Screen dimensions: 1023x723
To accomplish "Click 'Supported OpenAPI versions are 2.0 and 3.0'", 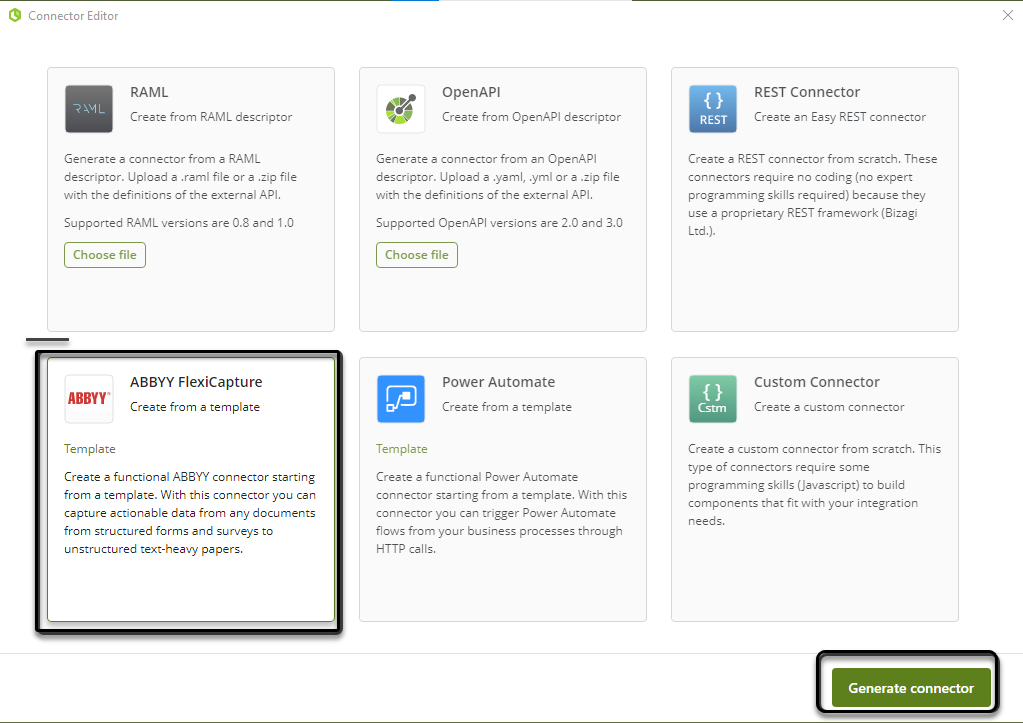I will 499,223.
